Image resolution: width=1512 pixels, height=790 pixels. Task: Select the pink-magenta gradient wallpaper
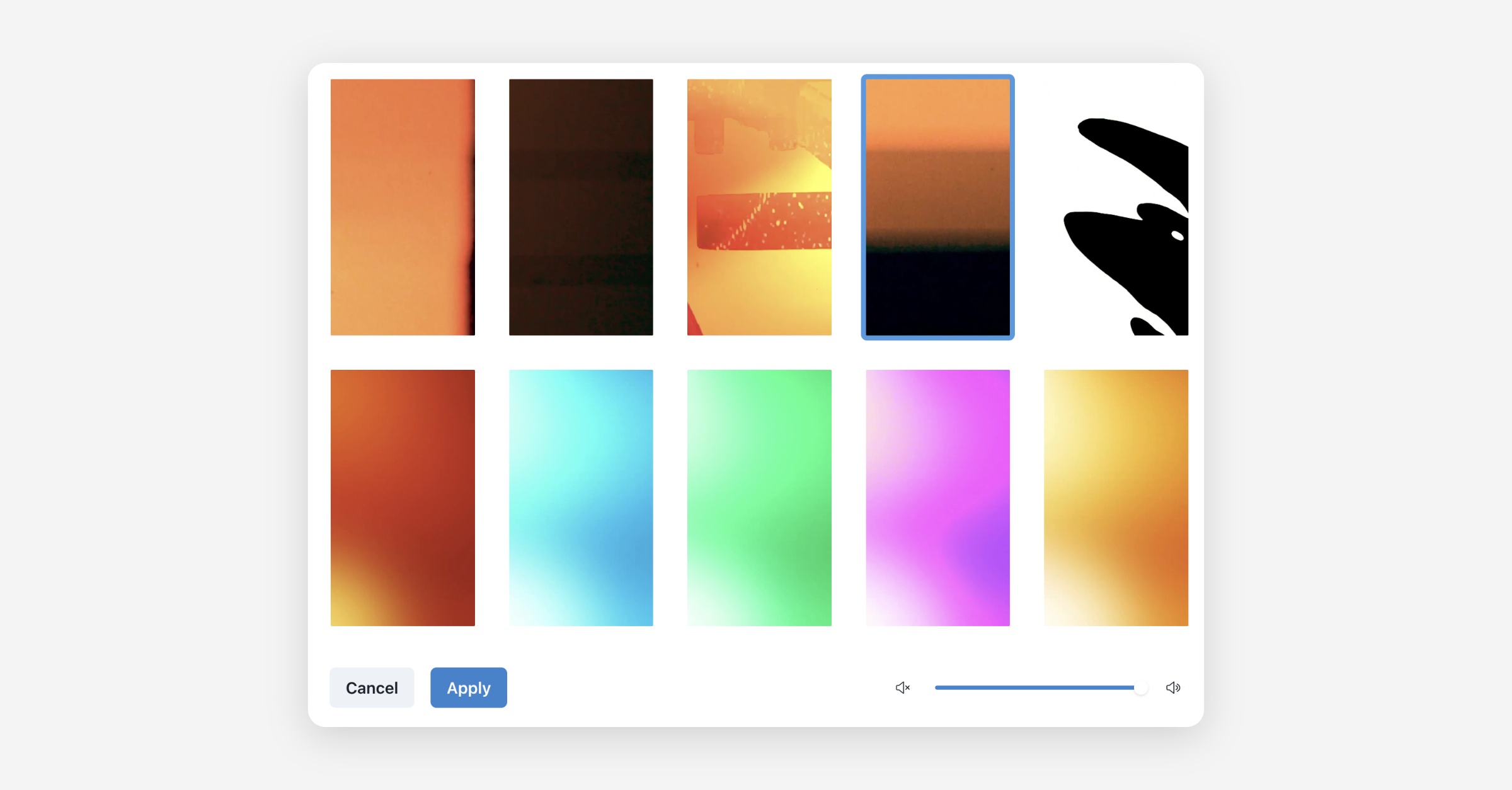pos(937,498)
